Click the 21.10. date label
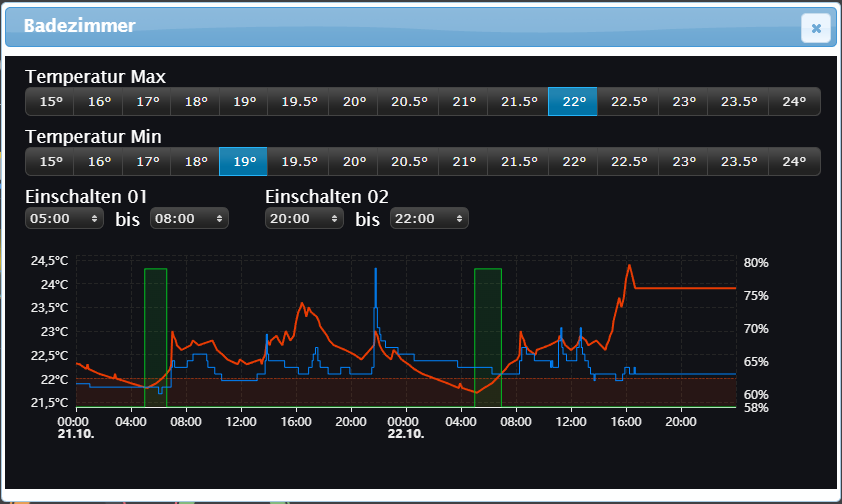Viewport: 842px width, 504px height. (x=76, y=434)
